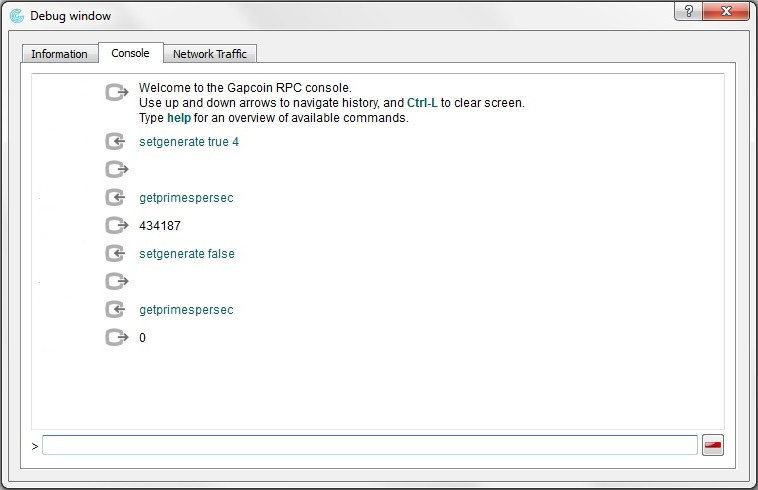Image resolution: width=758 pixels, height=490 pixels.
Task: Click the bold 'help' keyword in the welcome text
Action: [x=179, y=118]
